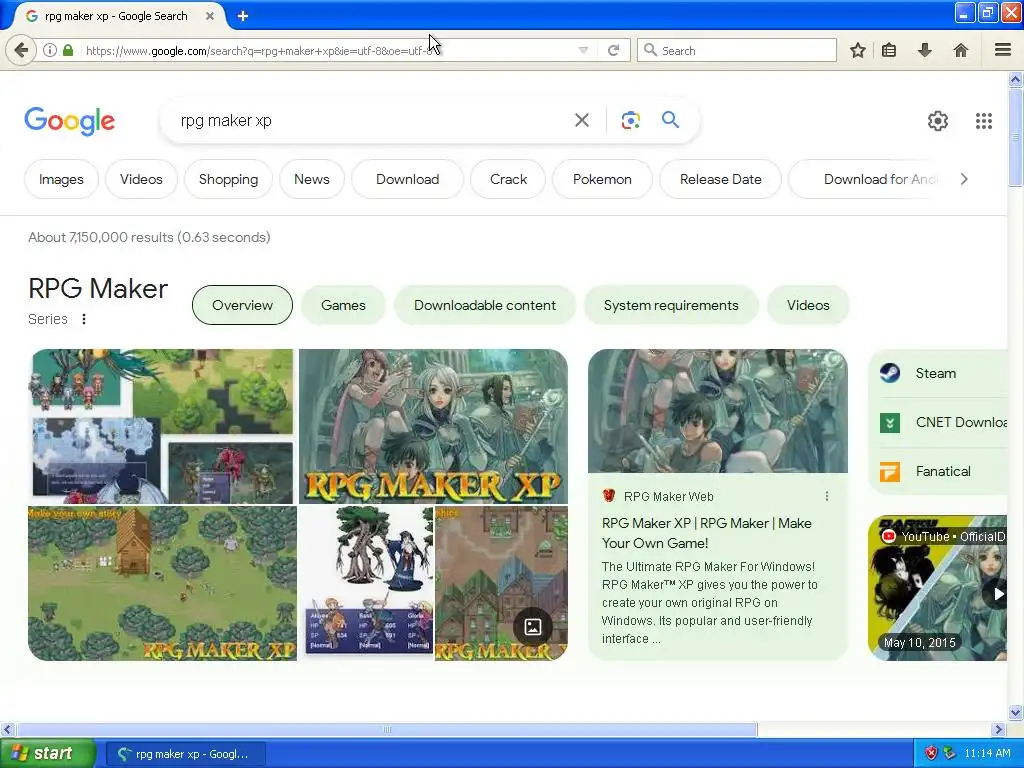The width and height of the screenshot is (1024, 768).
Task: Open the Firefox hamburger menu
Action: [1003, 50]
